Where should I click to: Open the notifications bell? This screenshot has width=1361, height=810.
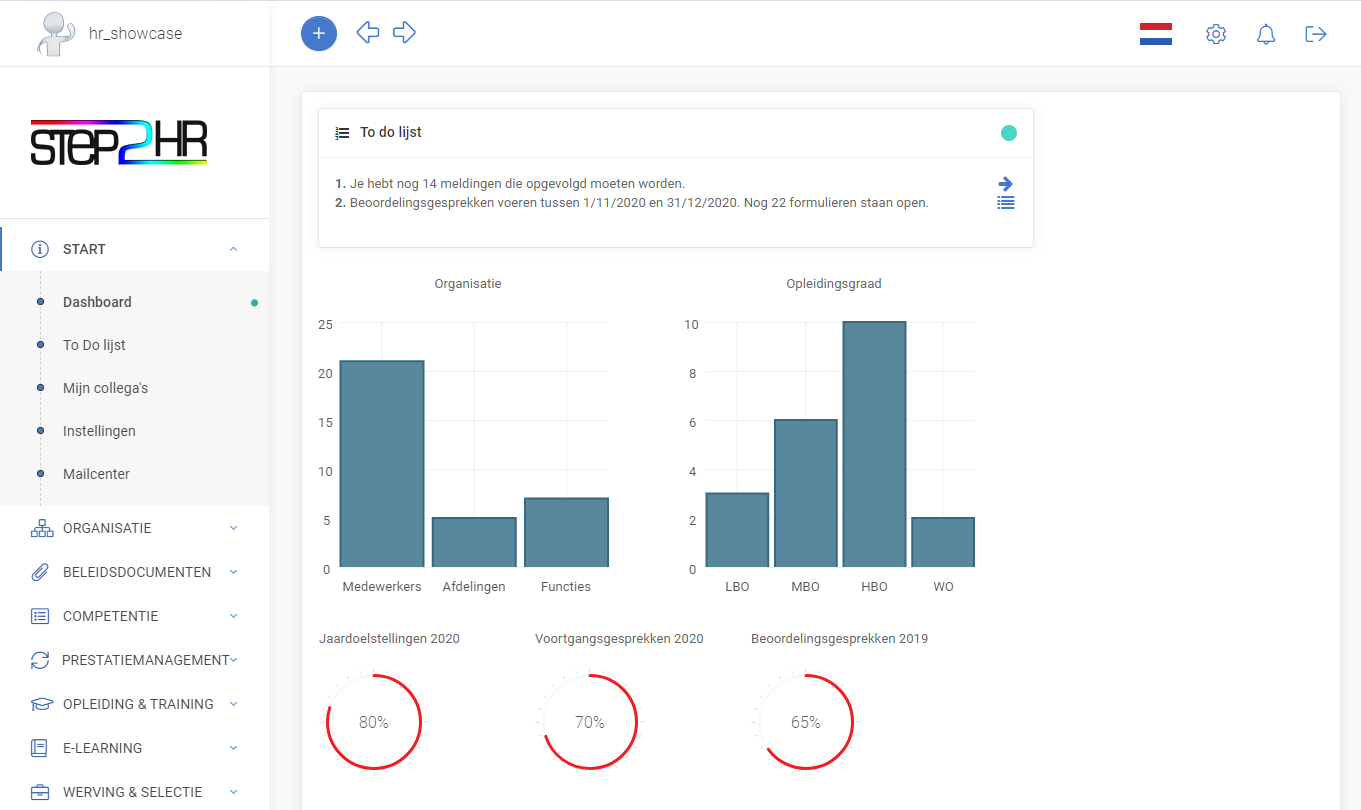click(1265, 33)
